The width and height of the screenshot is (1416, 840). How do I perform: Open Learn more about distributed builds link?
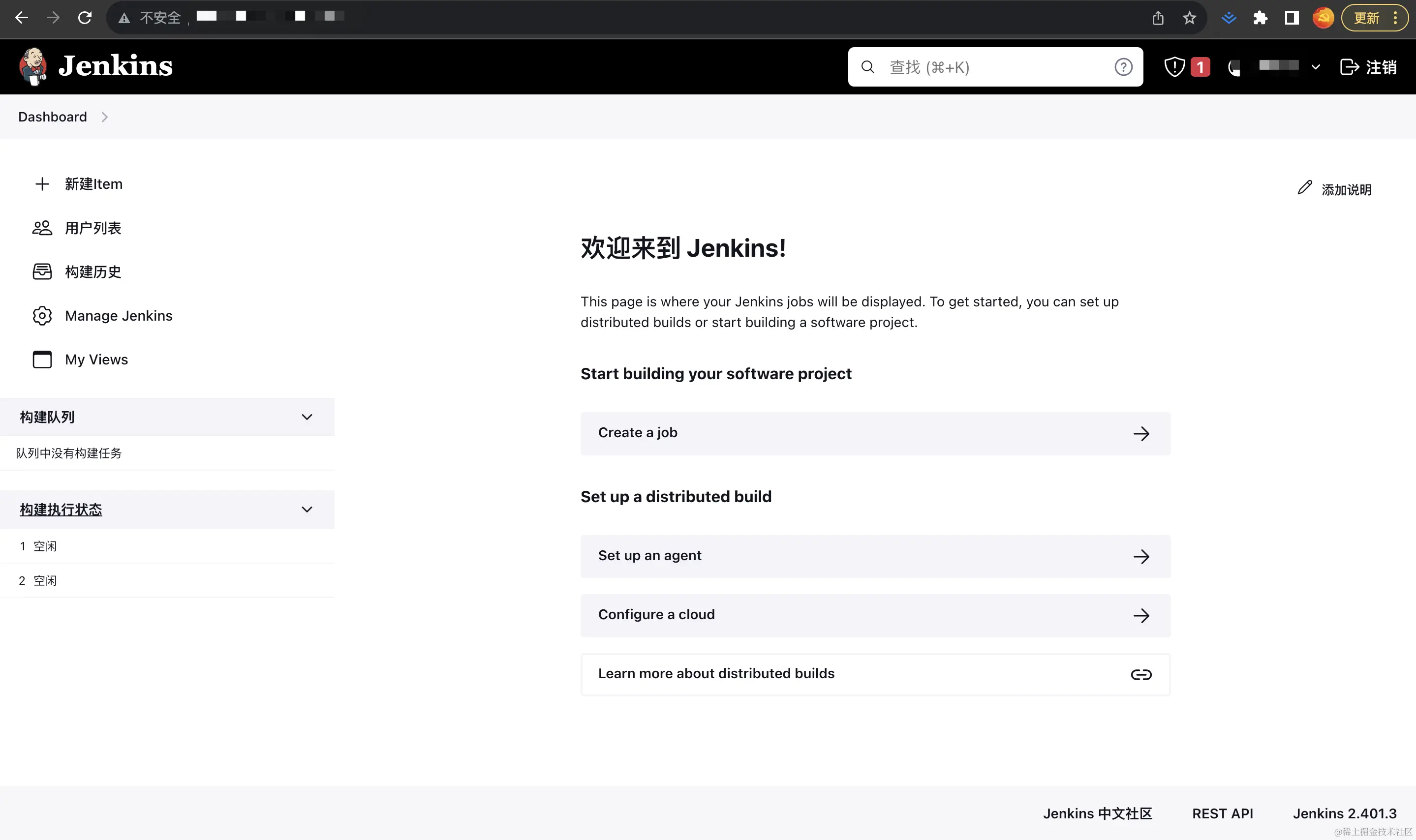pyautogui.click(x=875, y=674)
